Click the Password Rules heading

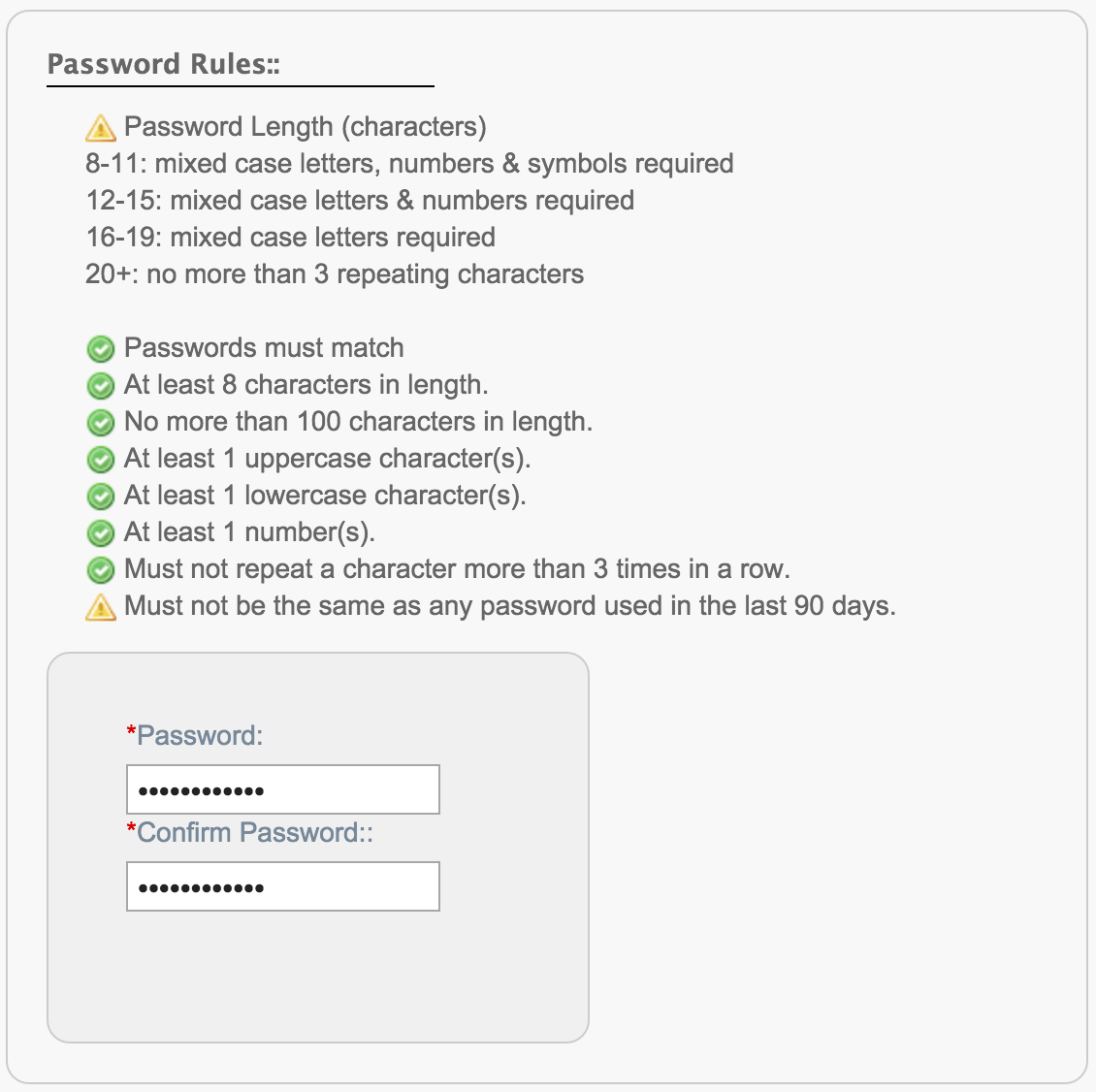click(164, 64)
